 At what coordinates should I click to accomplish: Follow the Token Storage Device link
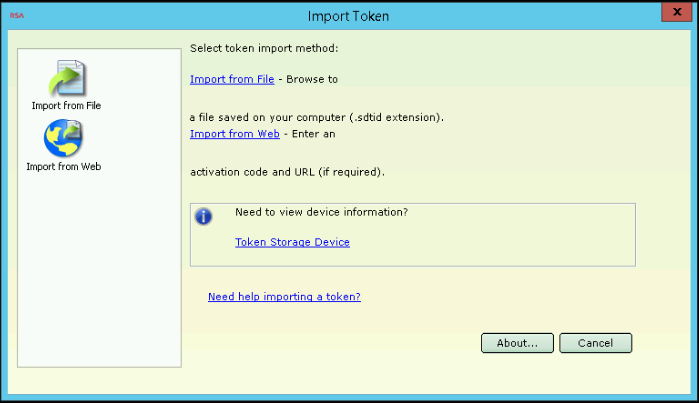[292, 242]
